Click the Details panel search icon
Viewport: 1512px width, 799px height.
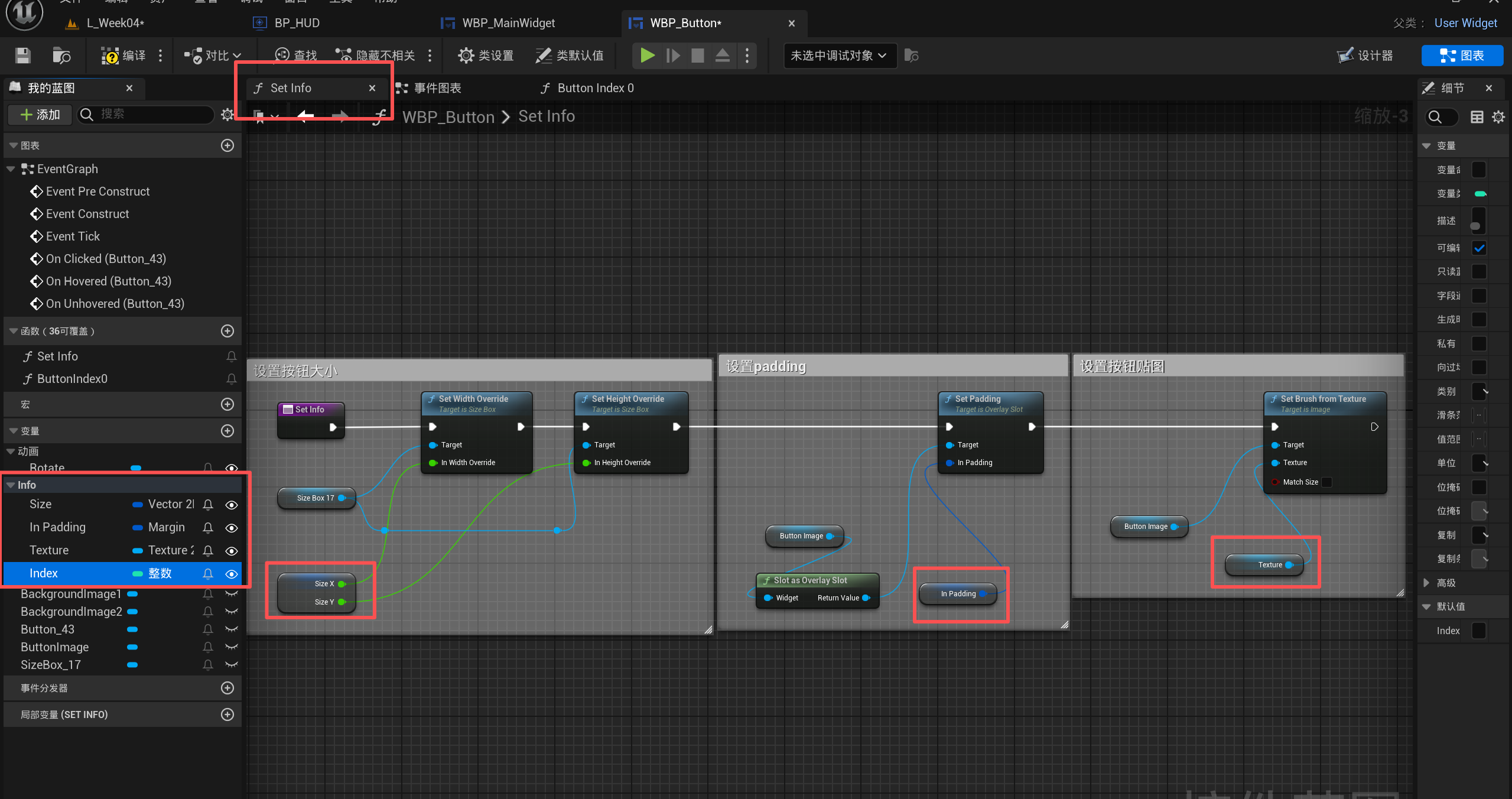click(1435, 117)
